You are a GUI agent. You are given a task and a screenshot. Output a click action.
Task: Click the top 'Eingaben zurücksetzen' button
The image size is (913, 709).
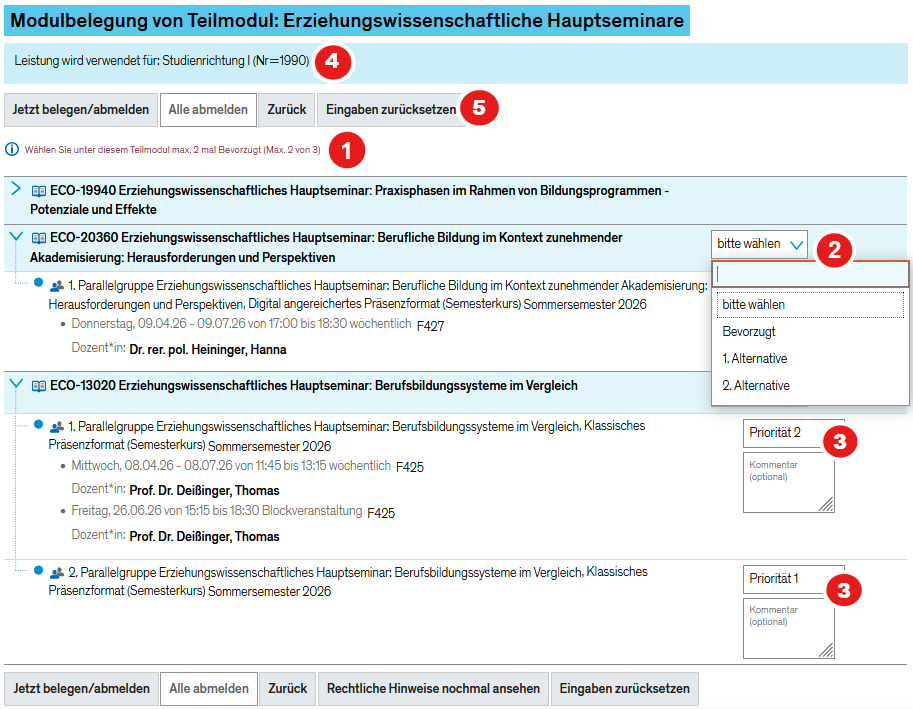coord(390,110)
